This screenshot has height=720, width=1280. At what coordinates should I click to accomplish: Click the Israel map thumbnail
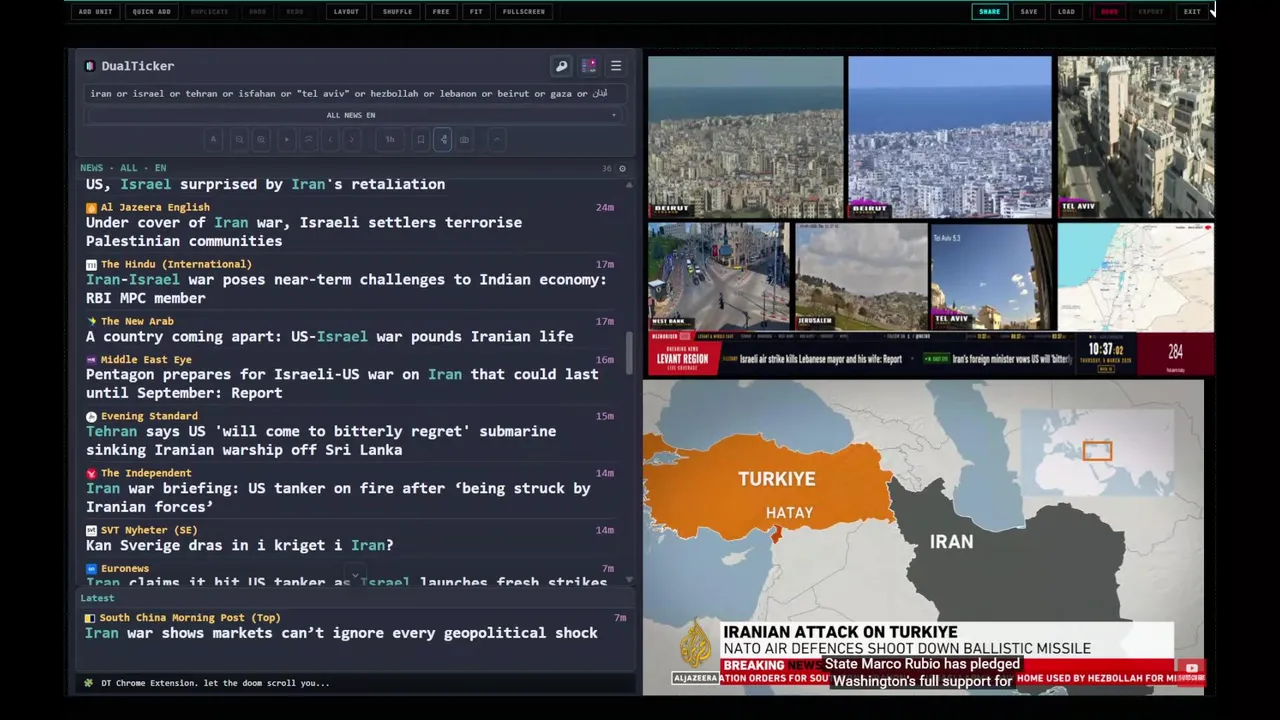[x=1135, y=276]
